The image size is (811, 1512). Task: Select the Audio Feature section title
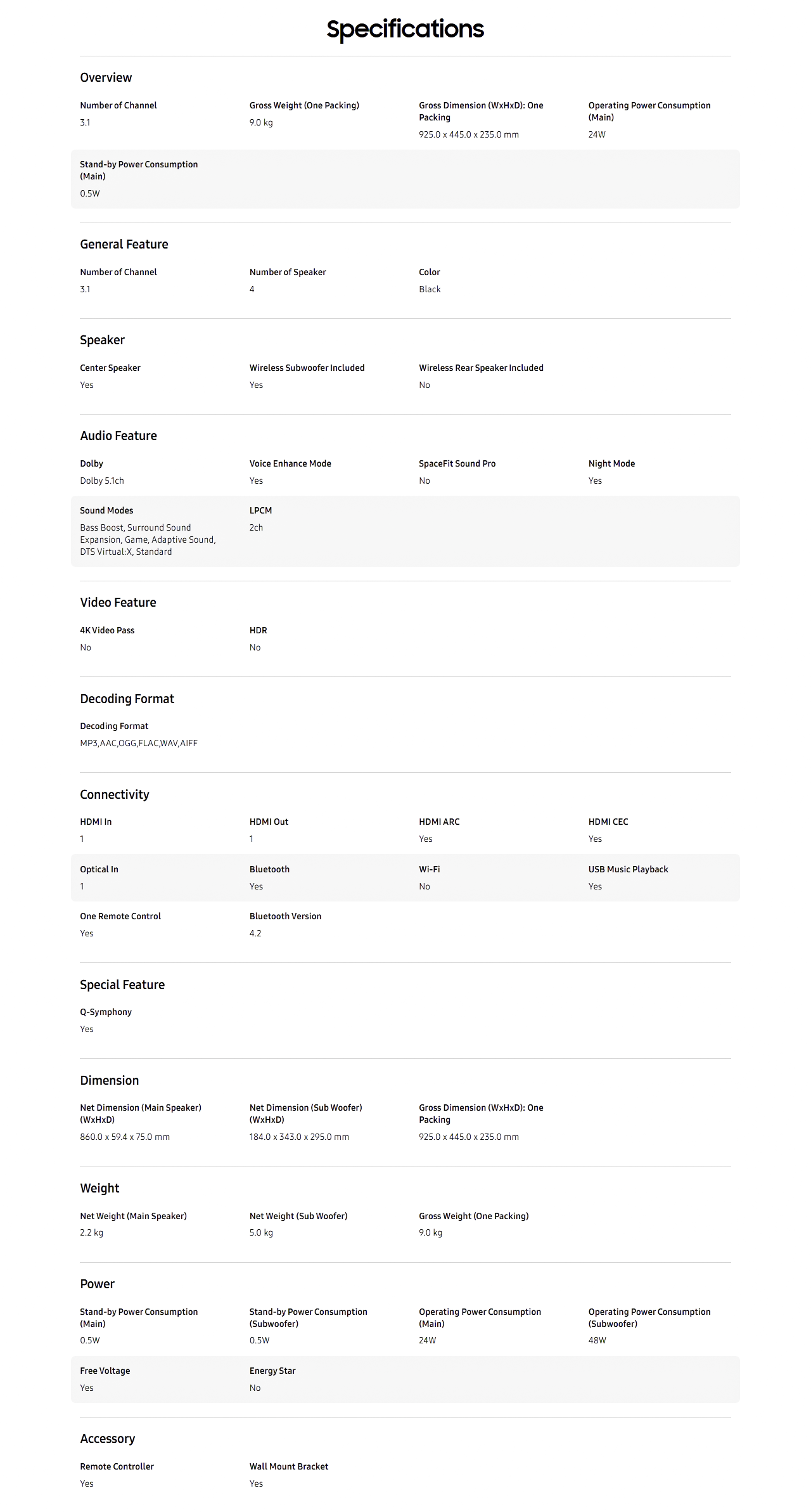[118, 436]
